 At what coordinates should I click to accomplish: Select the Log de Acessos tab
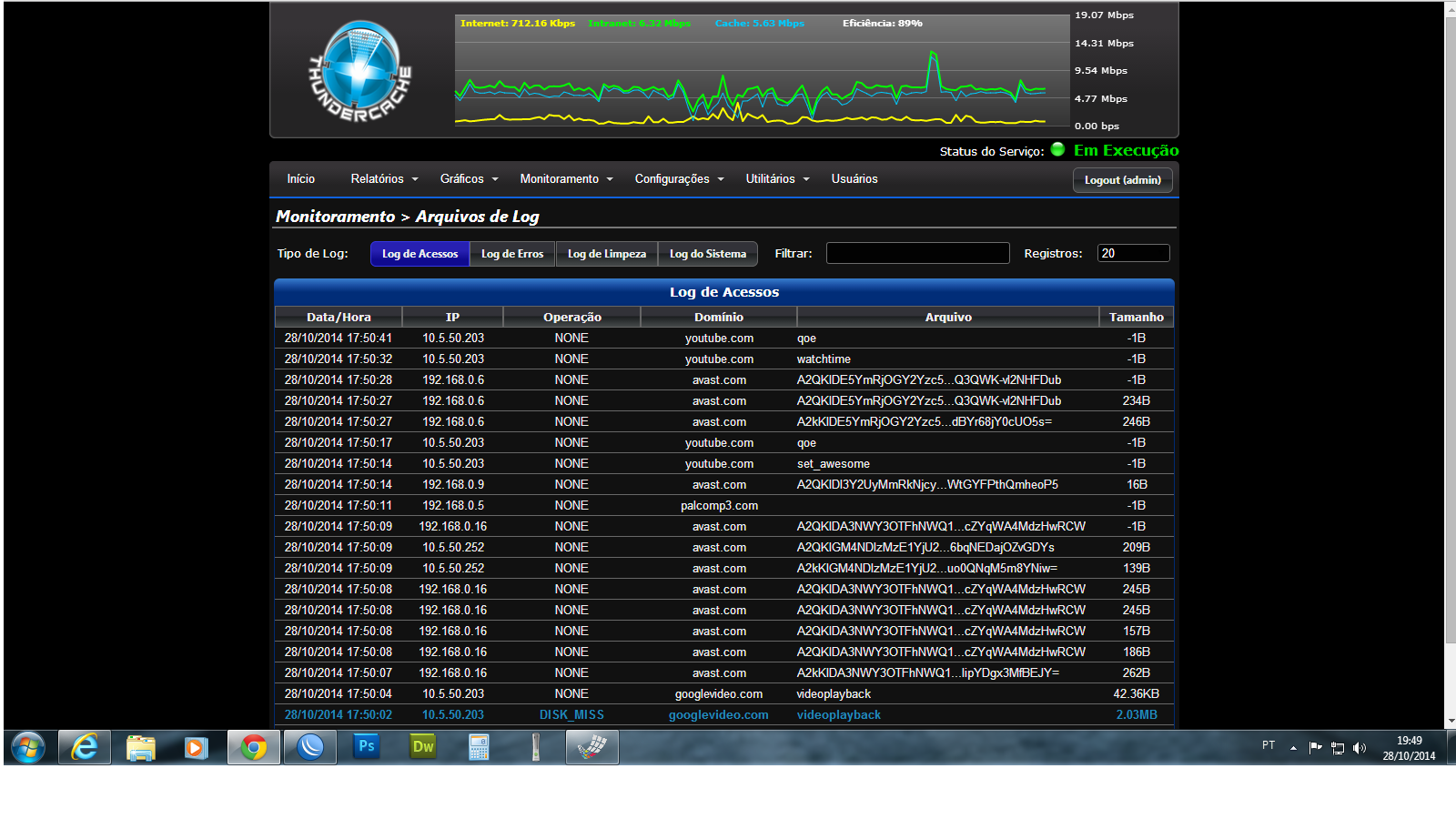pyautogui.click(x=420, y=254)
